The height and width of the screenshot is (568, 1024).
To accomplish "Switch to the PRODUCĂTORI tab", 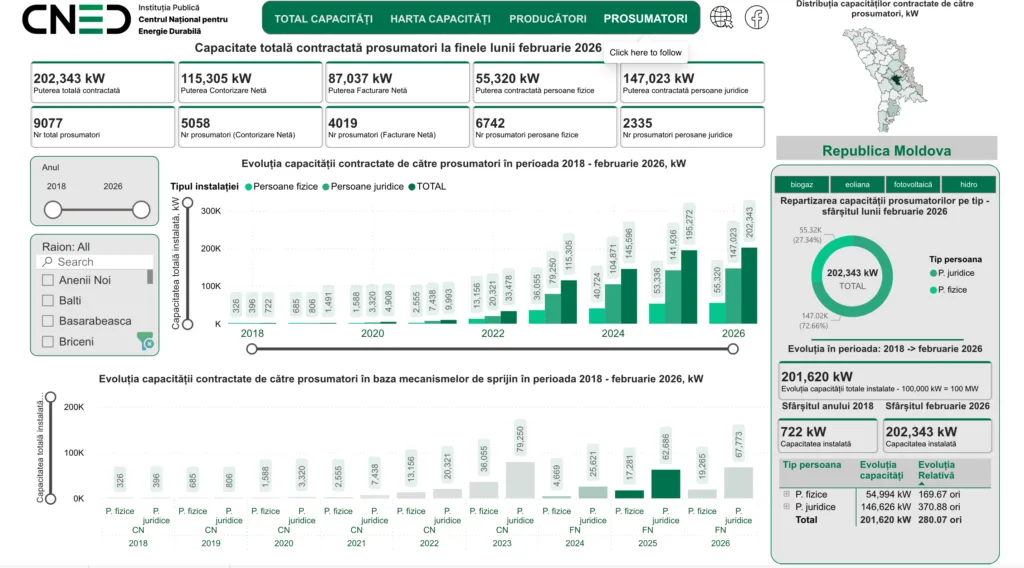I will tap(547, 19).
